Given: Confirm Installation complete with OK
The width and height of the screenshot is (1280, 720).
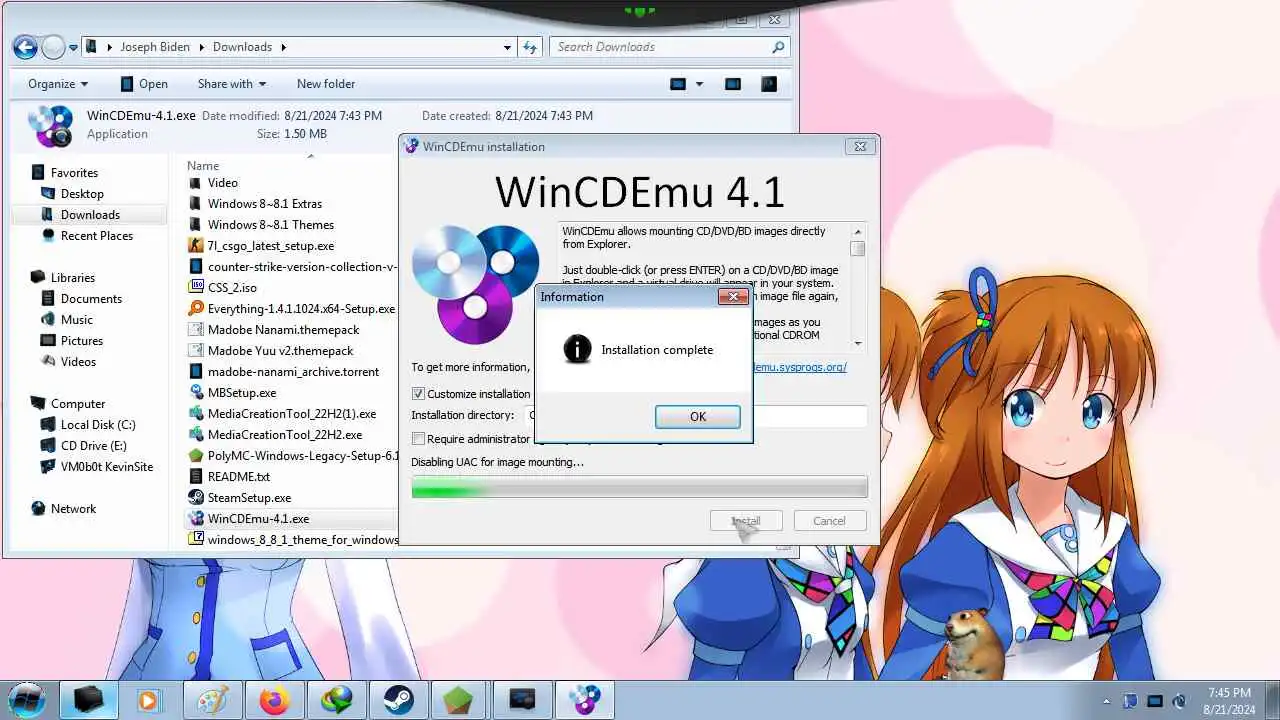Looking at the screenshot, I should tap(698, 417).
